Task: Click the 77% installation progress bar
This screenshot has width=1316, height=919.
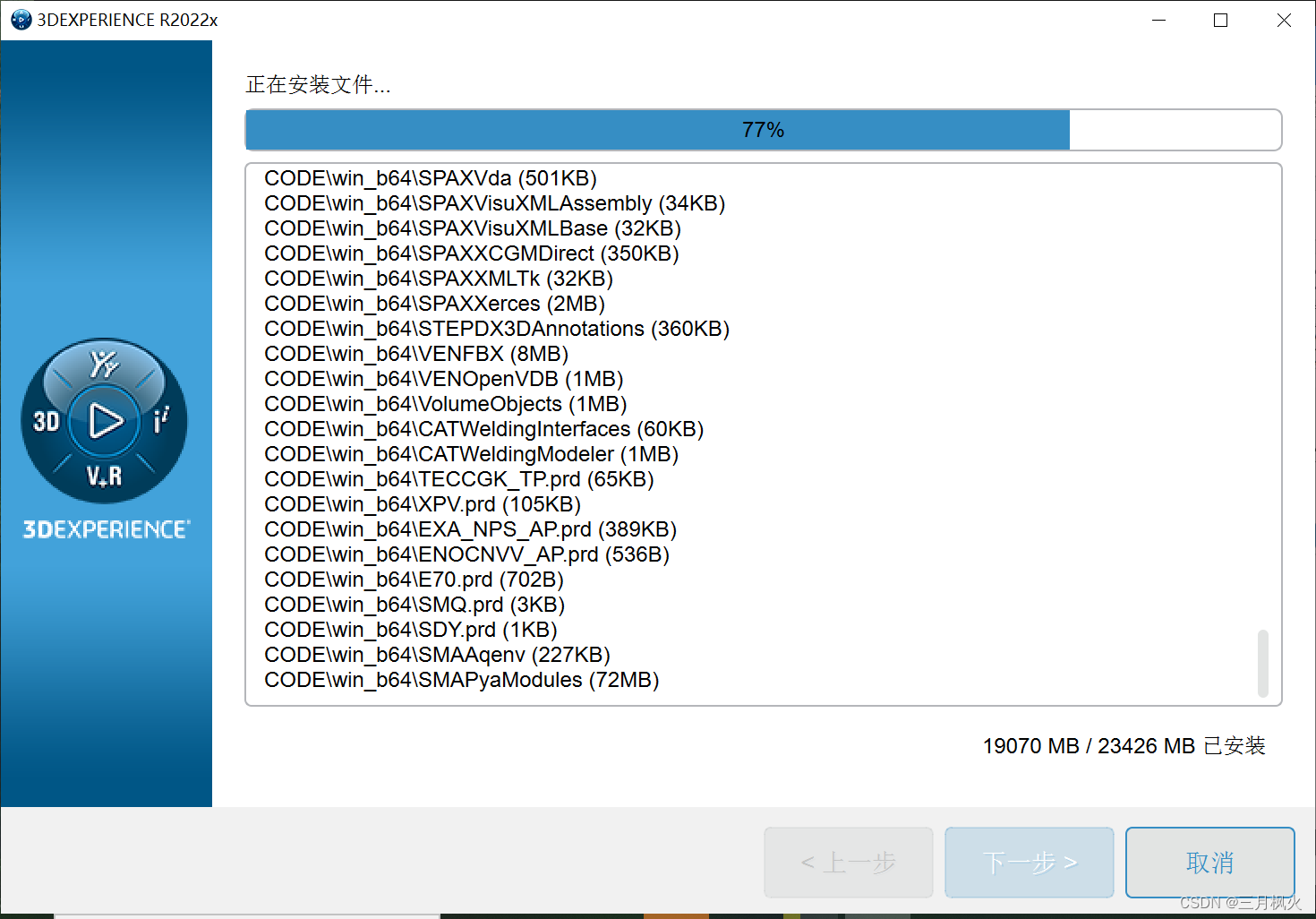Action: click(x=764, y=130)
